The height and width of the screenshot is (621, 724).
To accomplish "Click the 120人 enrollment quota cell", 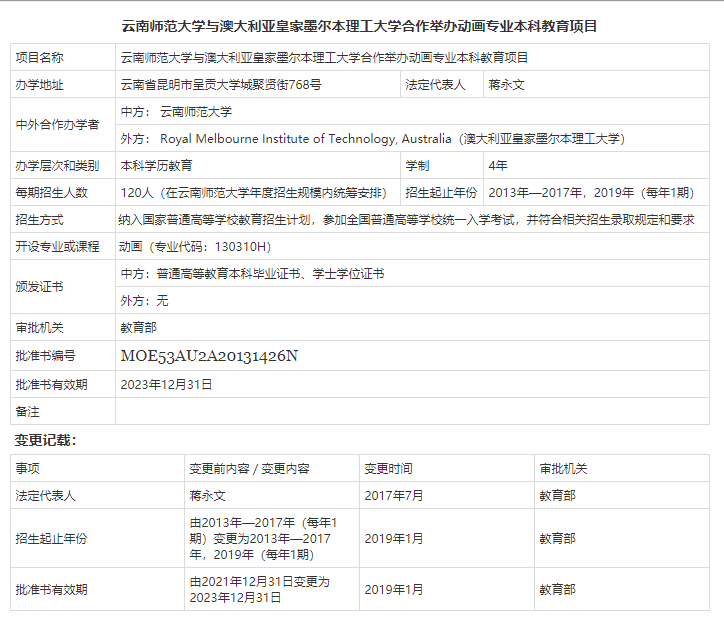I will pos(258,193).
